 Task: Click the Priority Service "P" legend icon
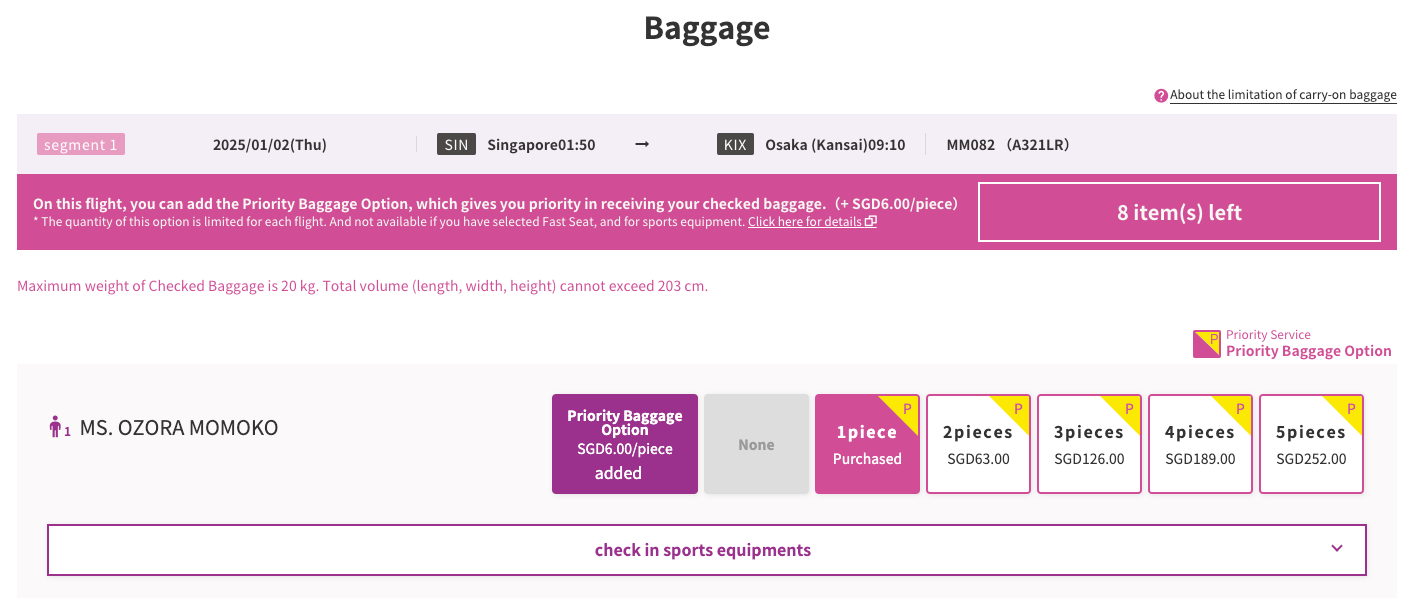(1206, 342)
